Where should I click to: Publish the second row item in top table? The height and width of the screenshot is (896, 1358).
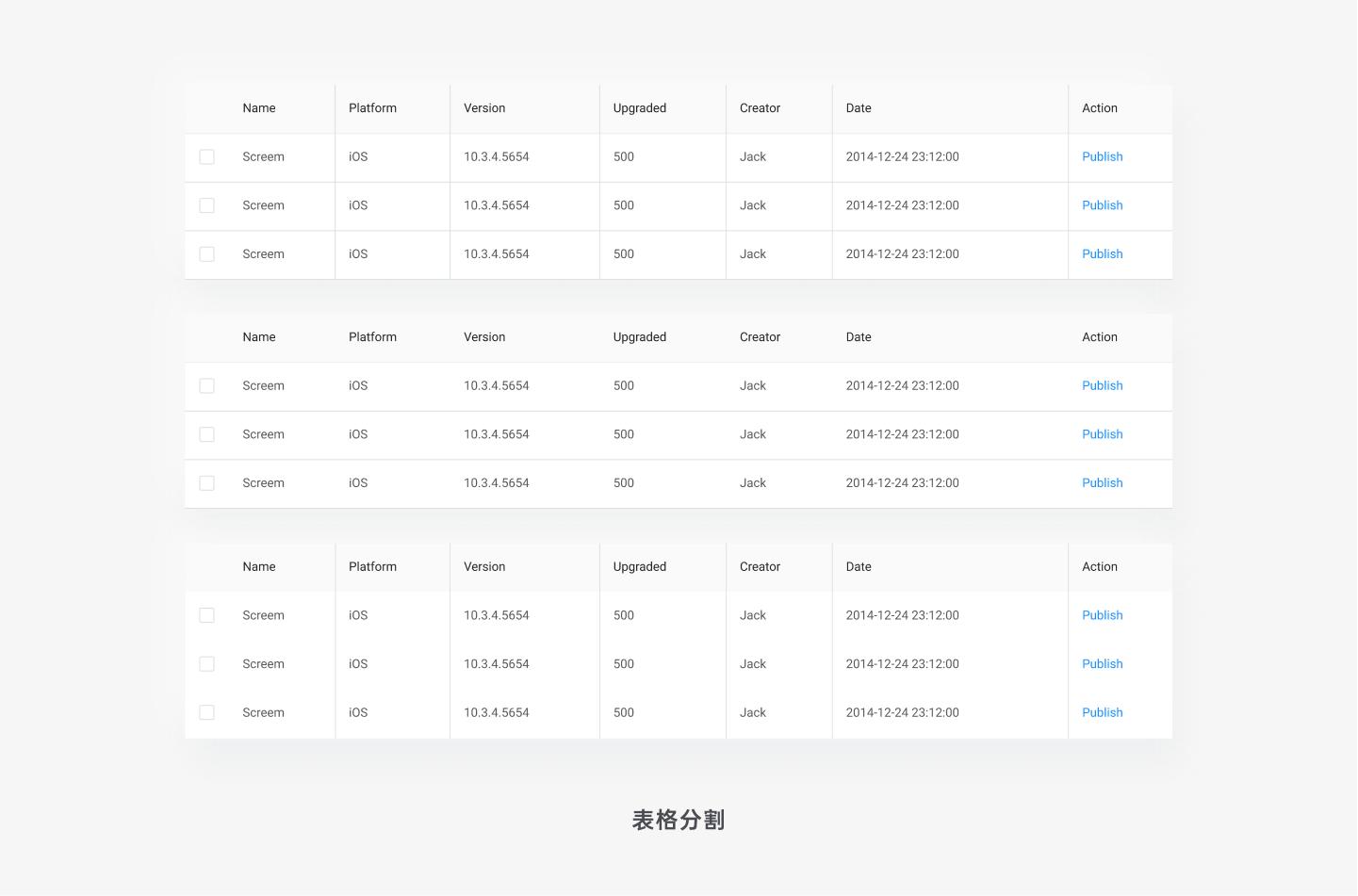tap(1102, 205)
